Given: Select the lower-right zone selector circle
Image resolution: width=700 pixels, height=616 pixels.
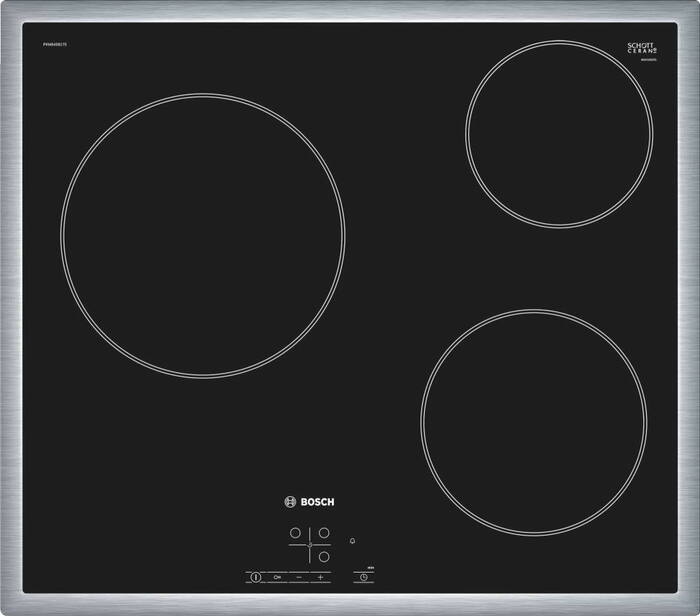Looking at the screenshot, I should point(324,556).
